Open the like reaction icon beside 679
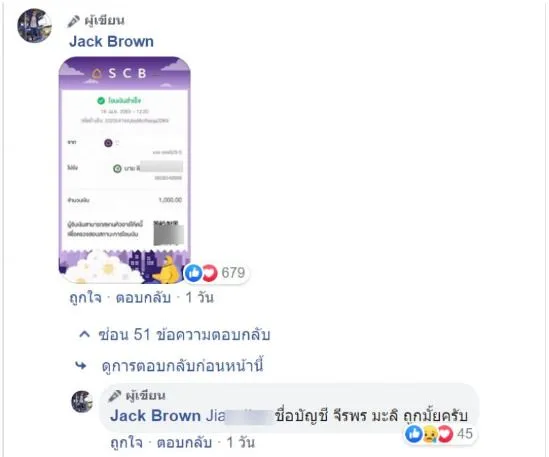549x457 pixels. [193, 273]
